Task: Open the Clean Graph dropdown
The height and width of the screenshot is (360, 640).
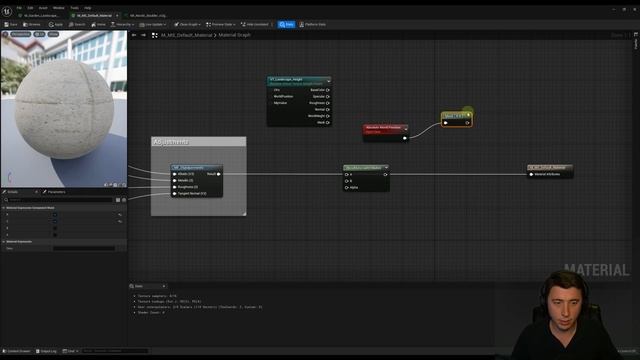Action: (187, 24)
